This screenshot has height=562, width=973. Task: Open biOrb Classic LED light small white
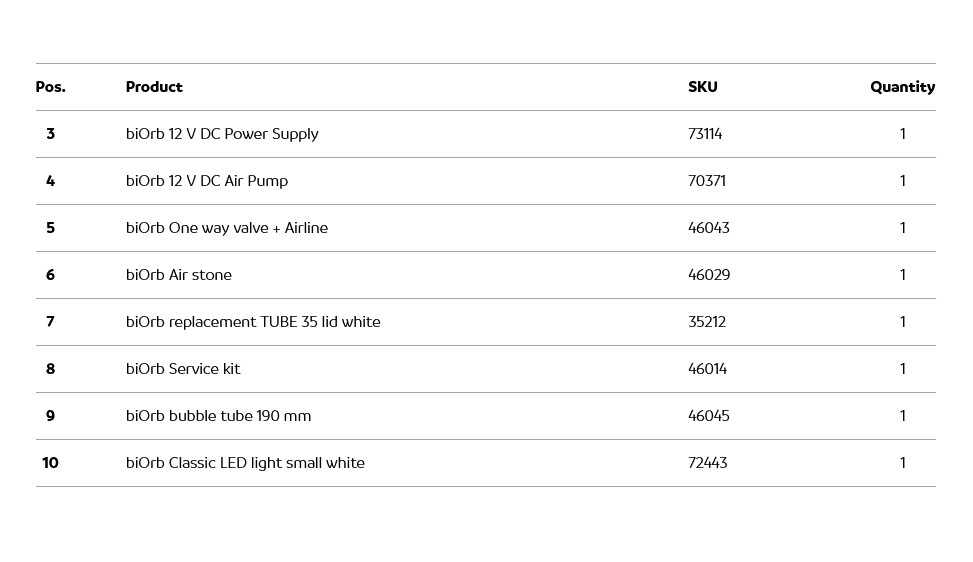pyautogui.click(x=245, y=463)
